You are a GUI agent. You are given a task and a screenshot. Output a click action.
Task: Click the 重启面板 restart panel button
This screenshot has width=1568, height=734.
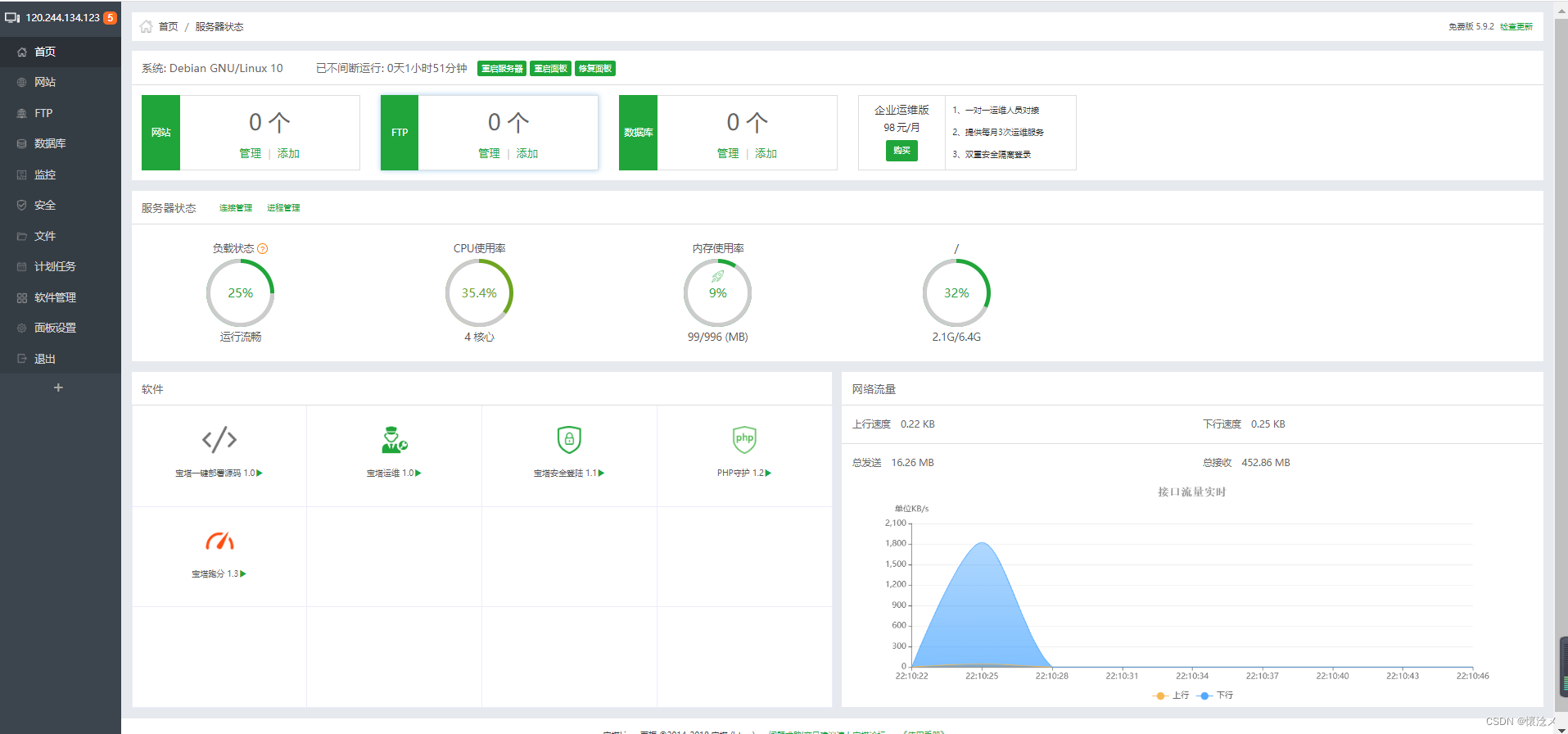[x=550, y=69]
